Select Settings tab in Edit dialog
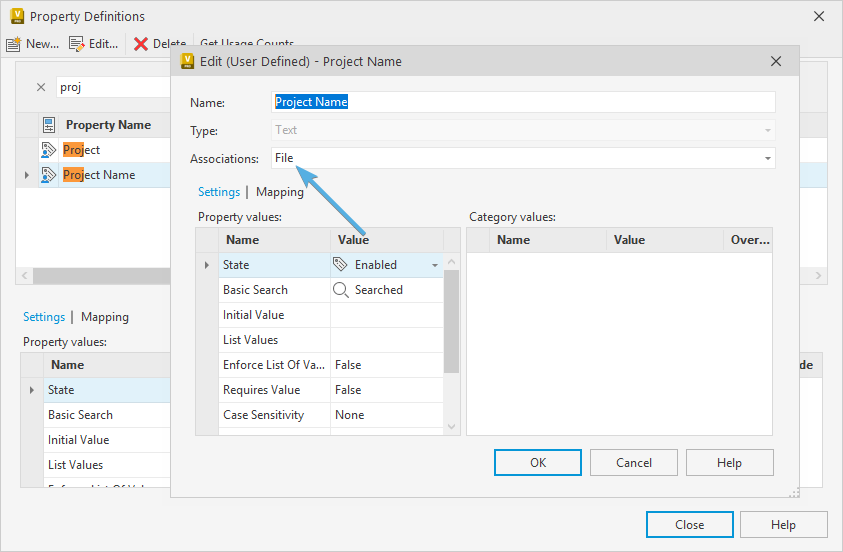The width and height of the screenshot is (843, 552). pyautogui.click(x=218, y=192)
